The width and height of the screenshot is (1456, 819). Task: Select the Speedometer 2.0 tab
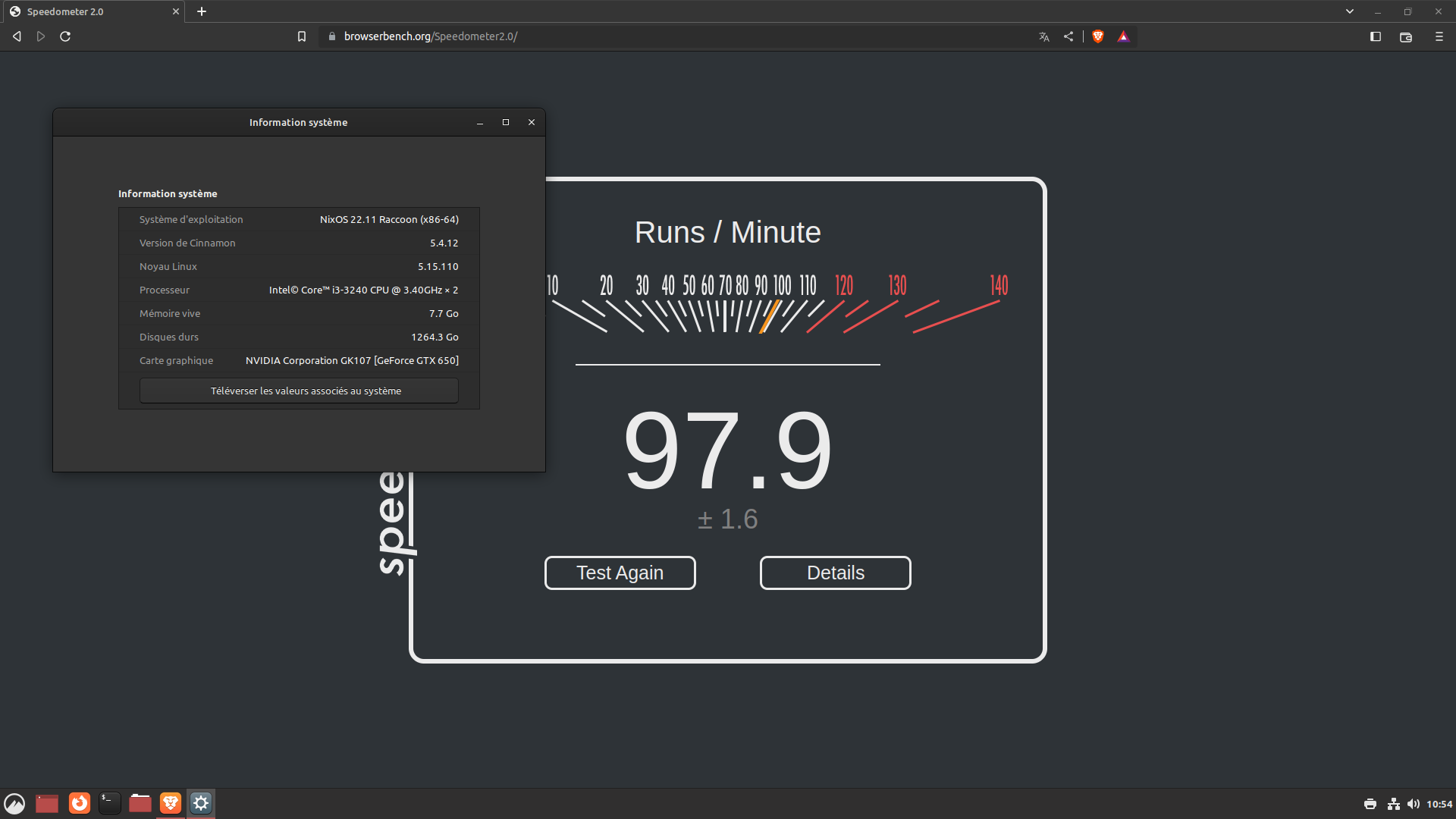tap(93, 11)
